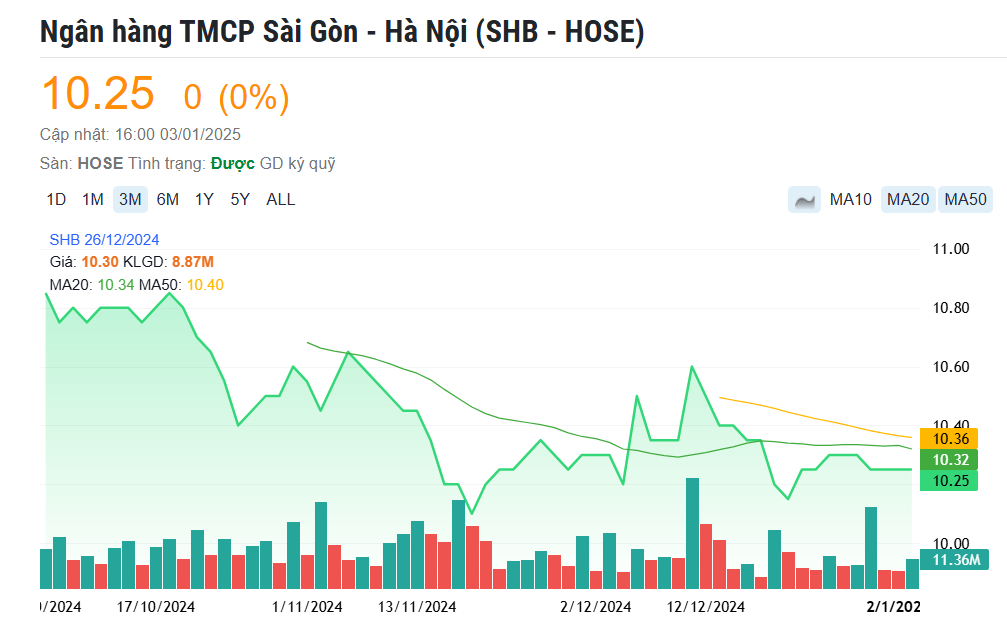Click the KLGD 8.87M volume value
The height and width of the screenshot is (622, 1007).
193,262
